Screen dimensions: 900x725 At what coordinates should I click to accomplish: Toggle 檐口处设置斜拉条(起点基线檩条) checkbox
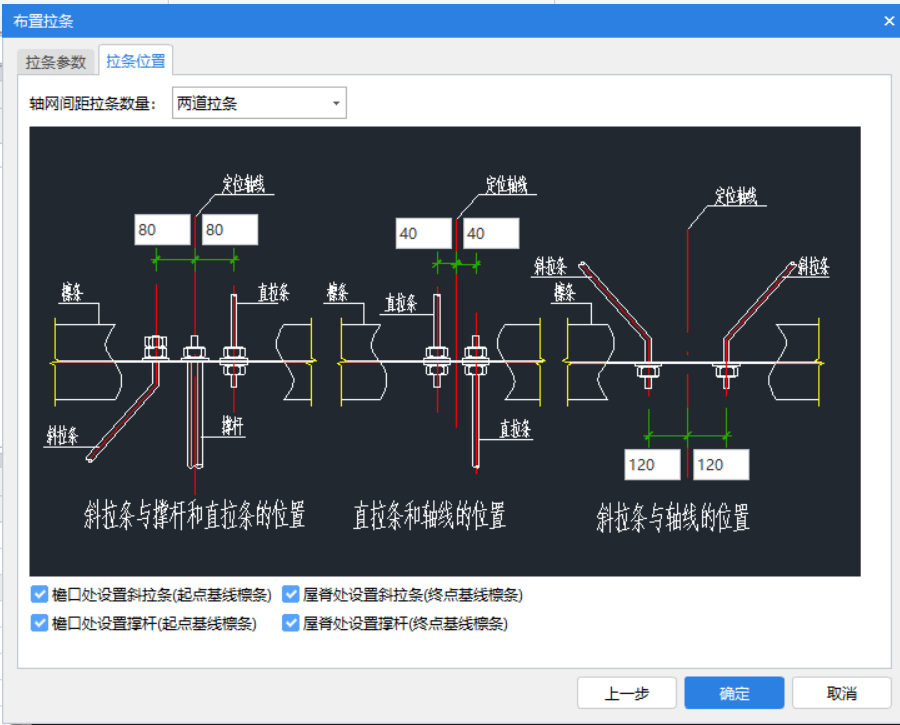click(39, 594)
